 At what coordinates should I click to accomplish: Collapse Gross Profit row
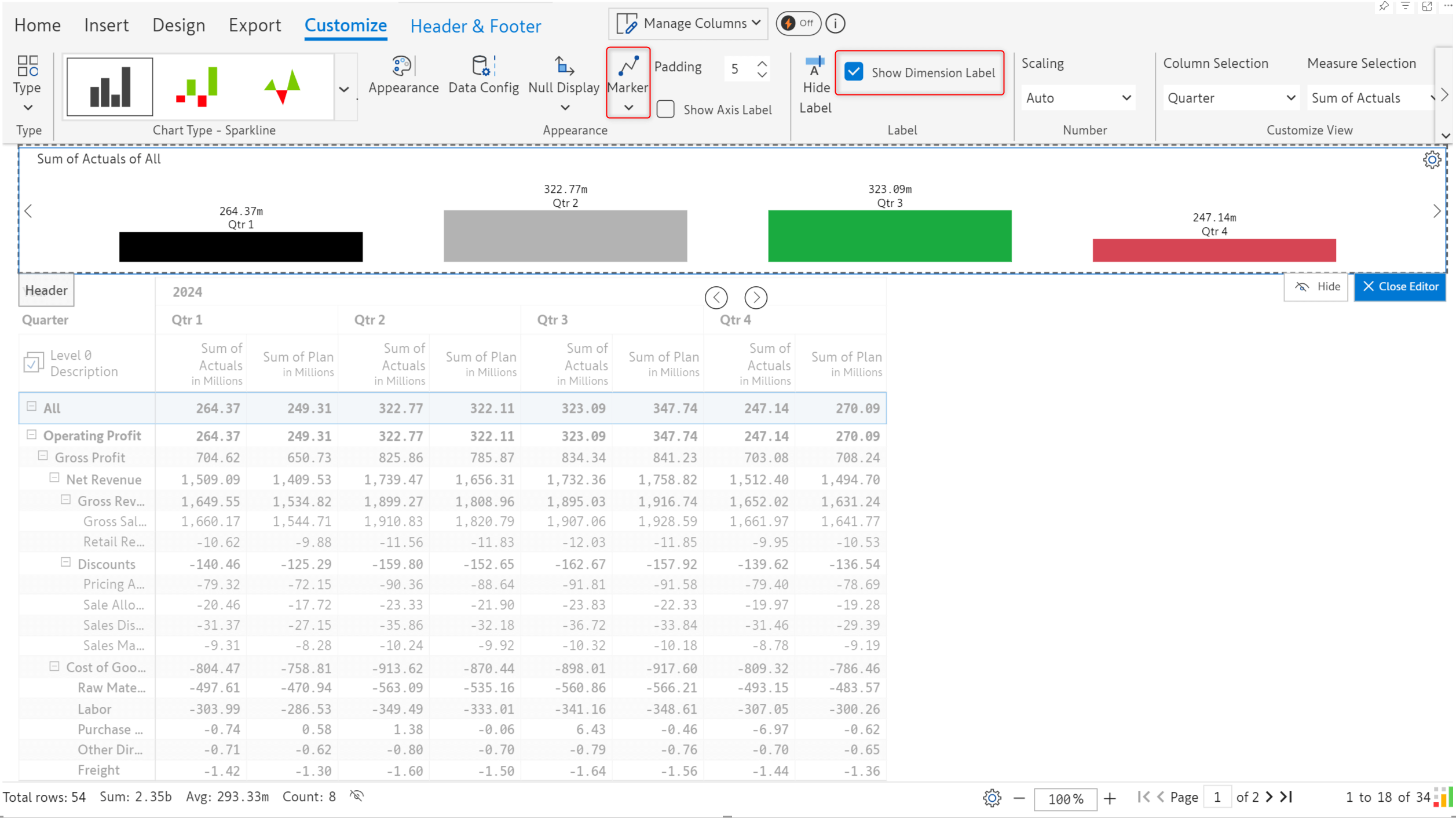click(x=43, y=455)
